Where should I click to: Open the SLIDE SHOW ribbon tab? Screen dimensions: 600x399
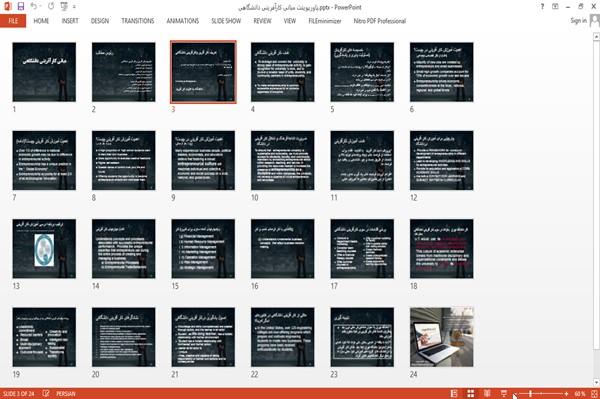point(226,21)
